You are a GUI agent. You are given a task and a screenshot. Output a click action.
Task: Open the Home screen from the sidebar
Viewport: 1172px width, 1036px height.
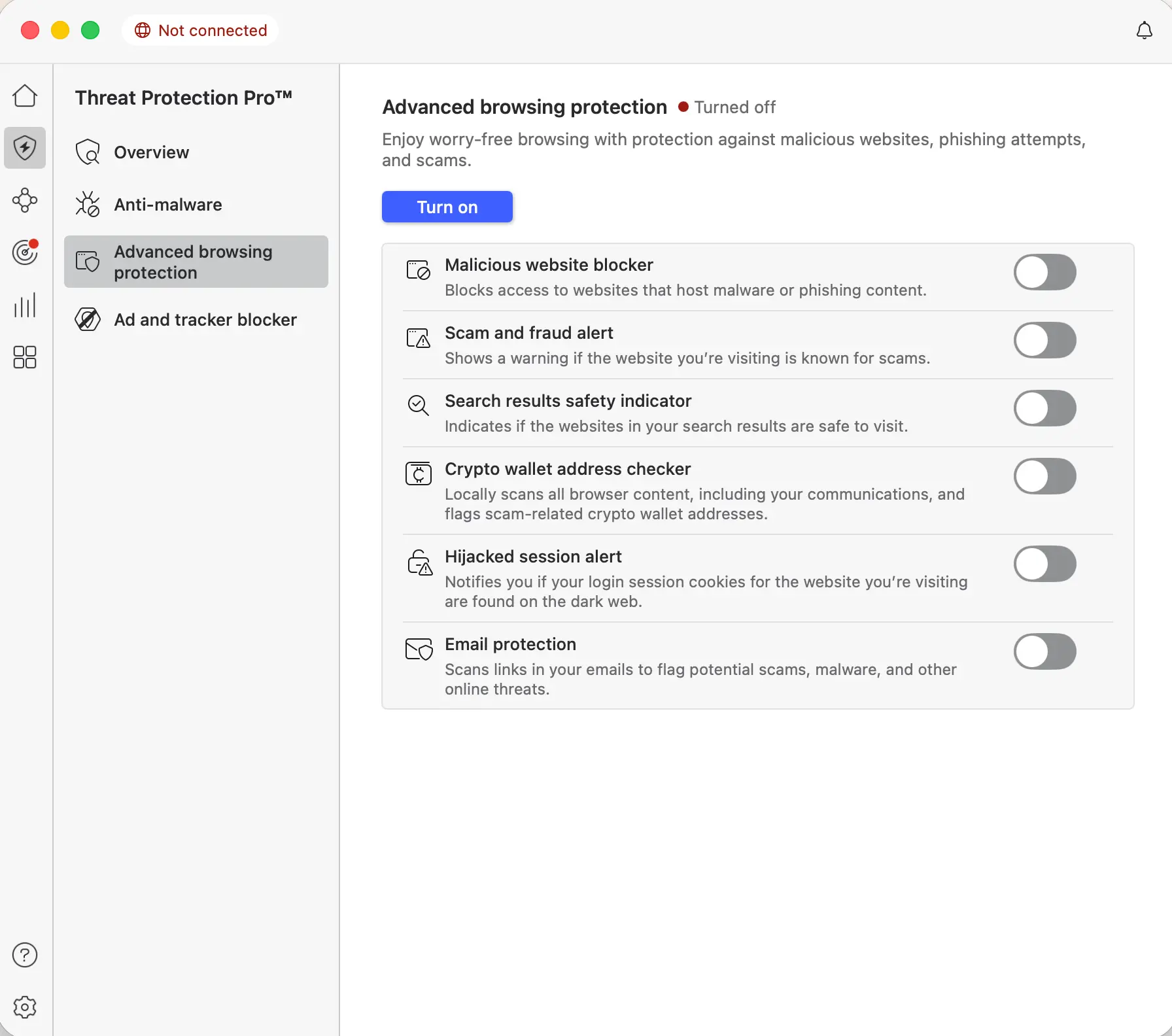tap(24, 95)
